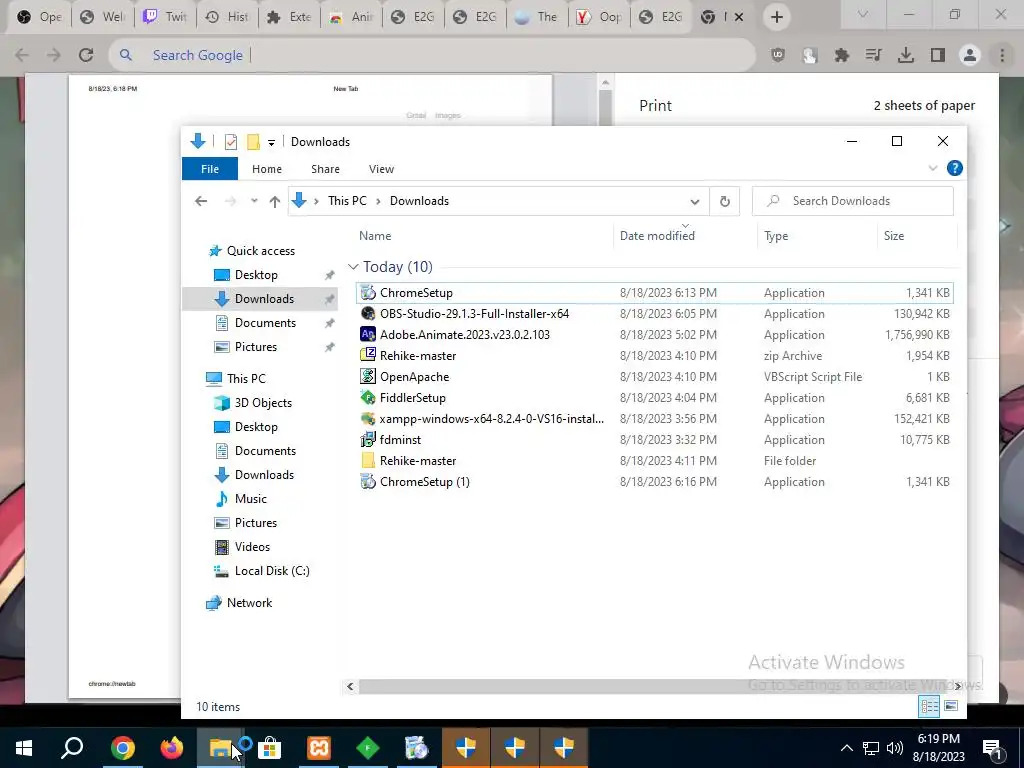Select ChromeSetup (1) file icon
The height and width of the screenshot is (768, 1024).
tap(368, 481)
